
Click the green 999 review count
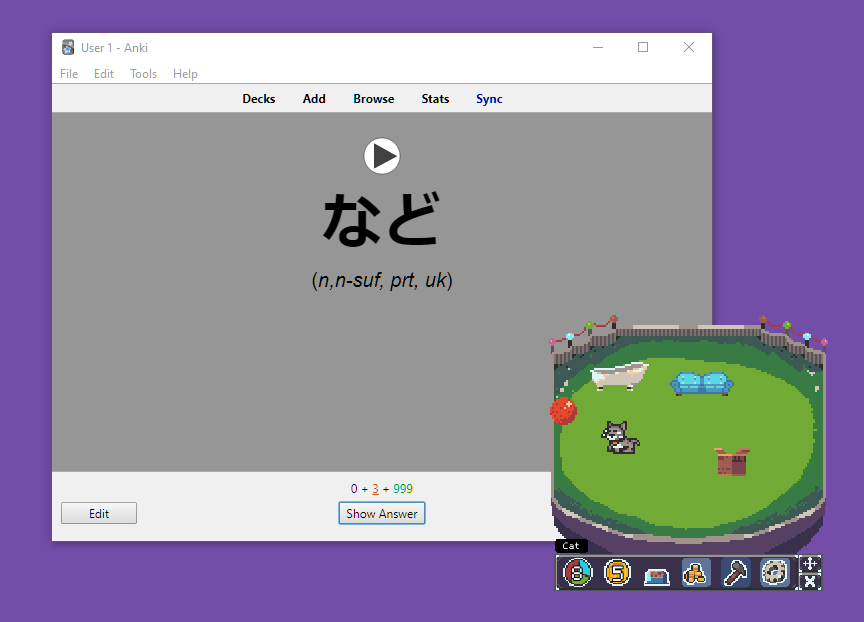point(403,489)
